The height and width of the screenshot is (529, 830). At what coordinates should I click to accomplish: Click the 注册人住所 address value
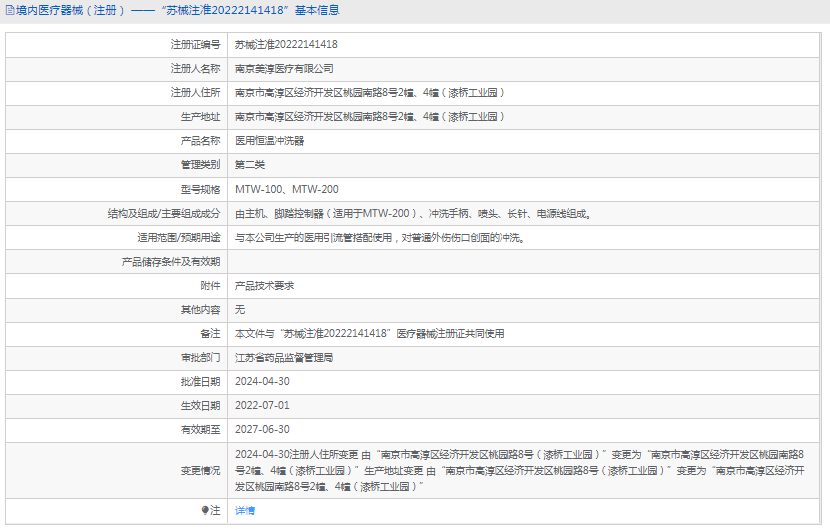[369, 93]
